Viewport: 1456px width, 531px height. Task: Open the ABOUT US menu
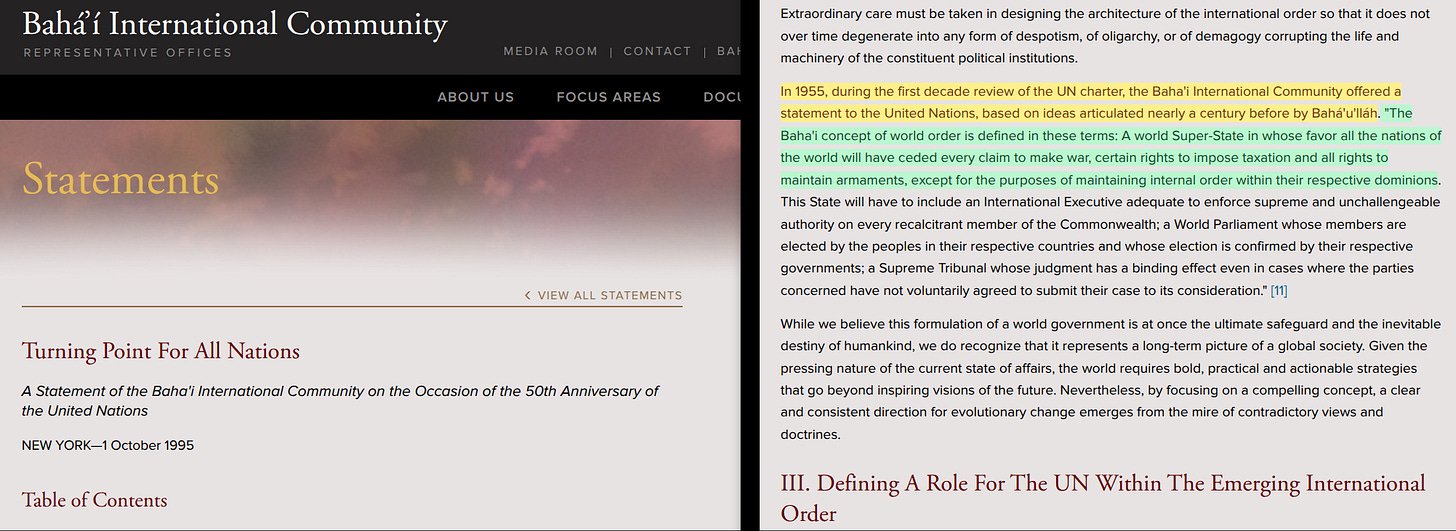click(x=475, y=97)
